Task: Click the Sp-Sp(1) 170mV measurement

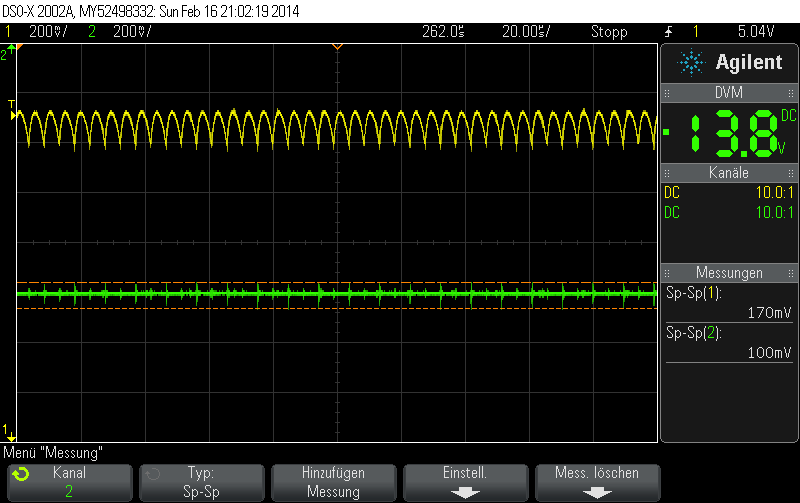Action: tap(729, 303)
